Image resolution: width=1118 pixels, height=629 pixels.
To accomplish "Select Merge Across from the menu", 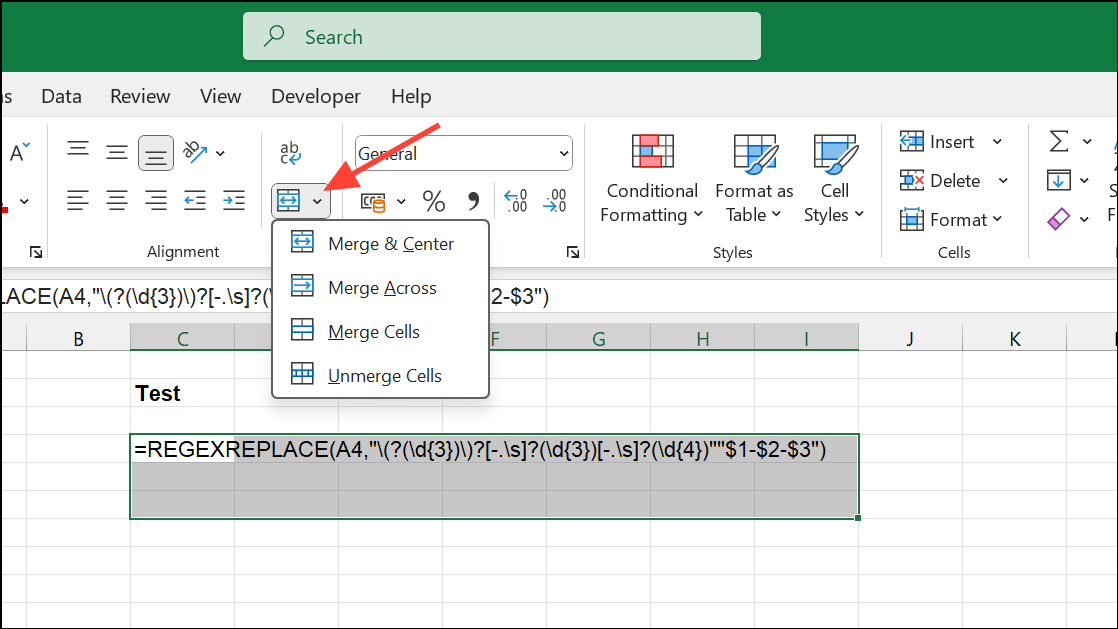I will 382,287.
